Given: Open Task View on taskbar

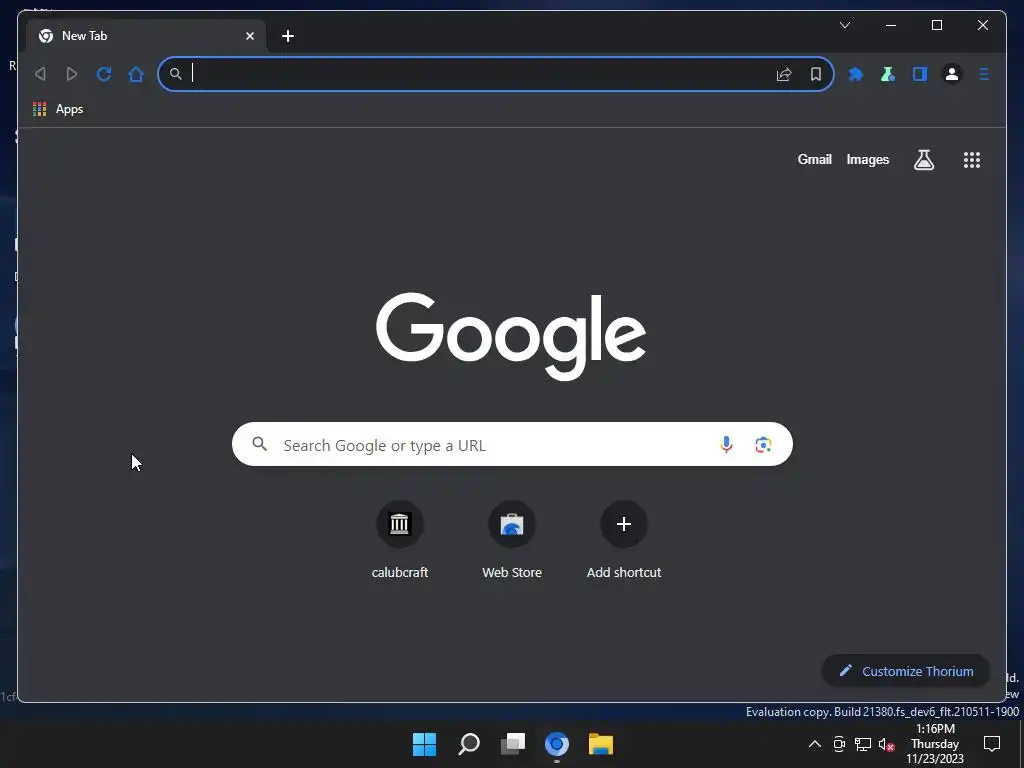Looking at the screenshot, I should pyautogui.click(x=513, y=744).
